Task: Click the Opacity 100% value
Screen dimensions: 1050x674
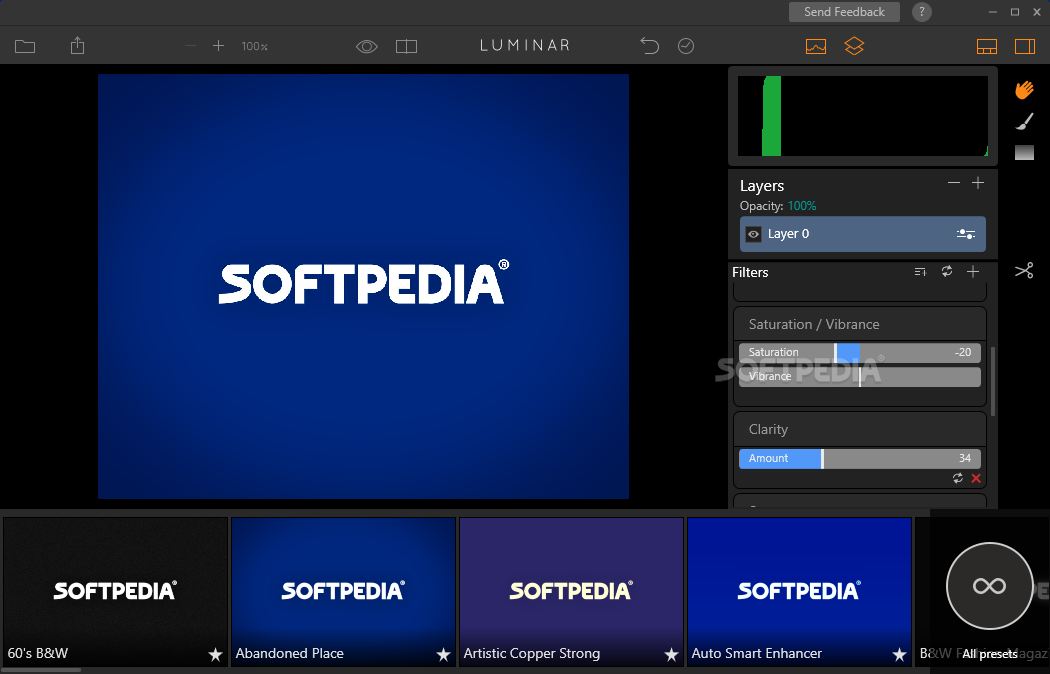Action: coord(802,205)
